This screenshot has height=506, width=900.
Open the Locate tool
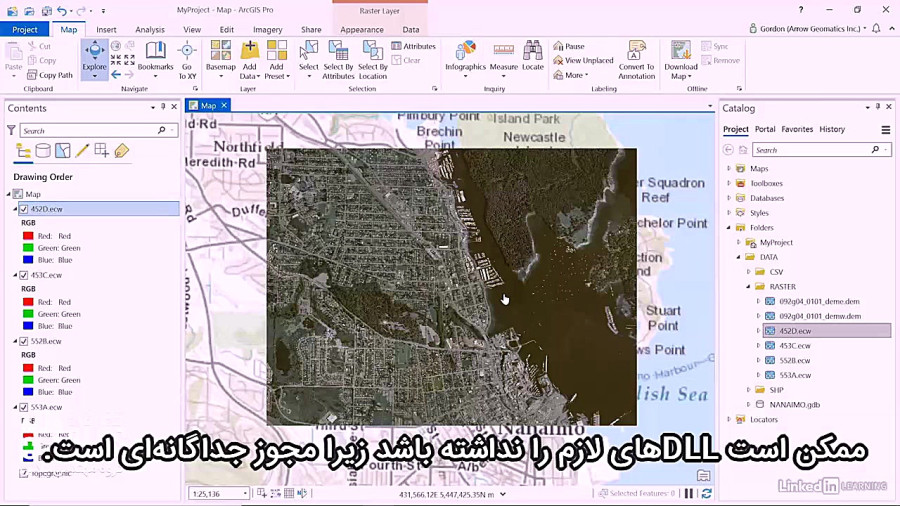tap(533, 56)
